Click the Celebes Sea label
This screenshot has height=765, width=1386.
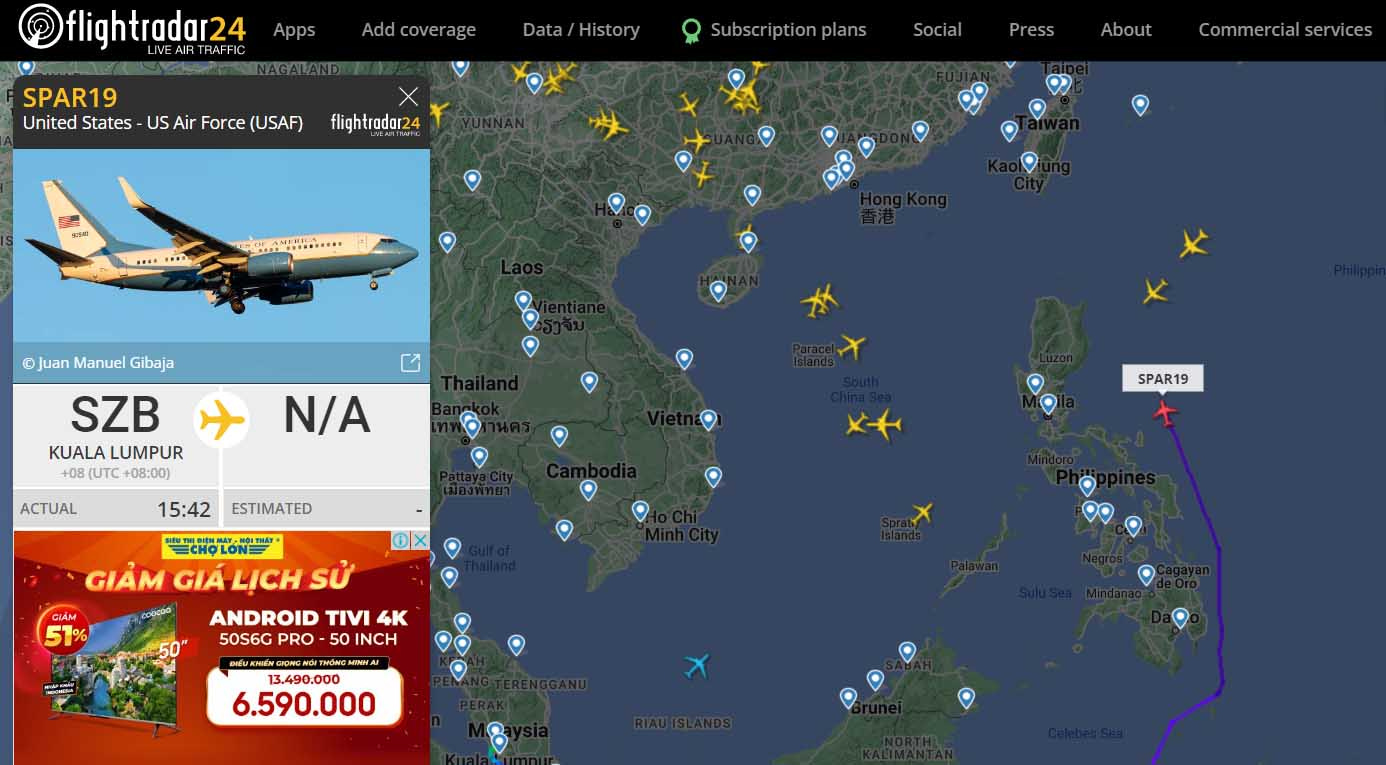pyautogui.click(x=1085, y=734)
